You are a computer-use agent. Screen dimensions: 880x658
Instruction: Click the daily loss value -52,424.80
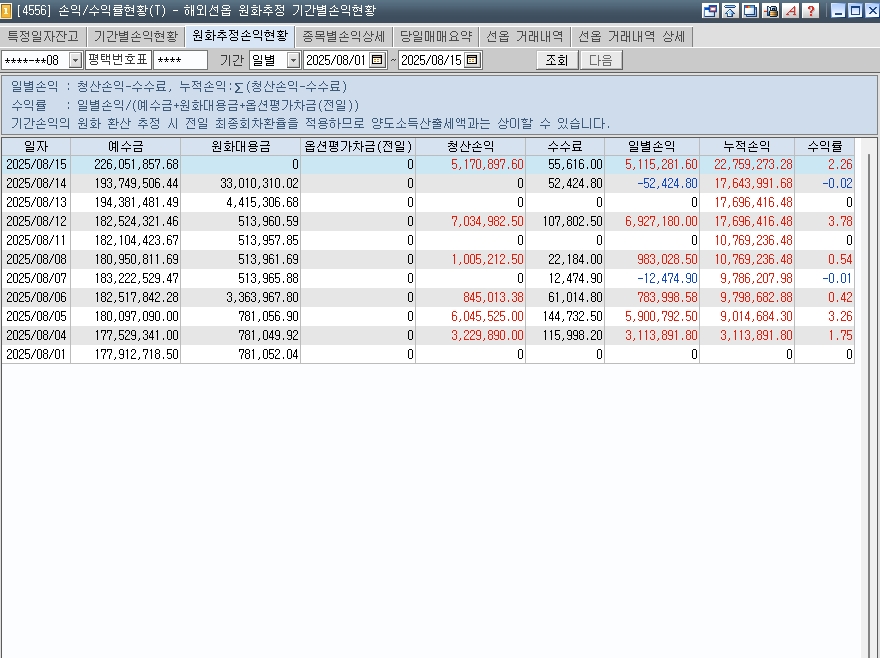click(667, 184)
